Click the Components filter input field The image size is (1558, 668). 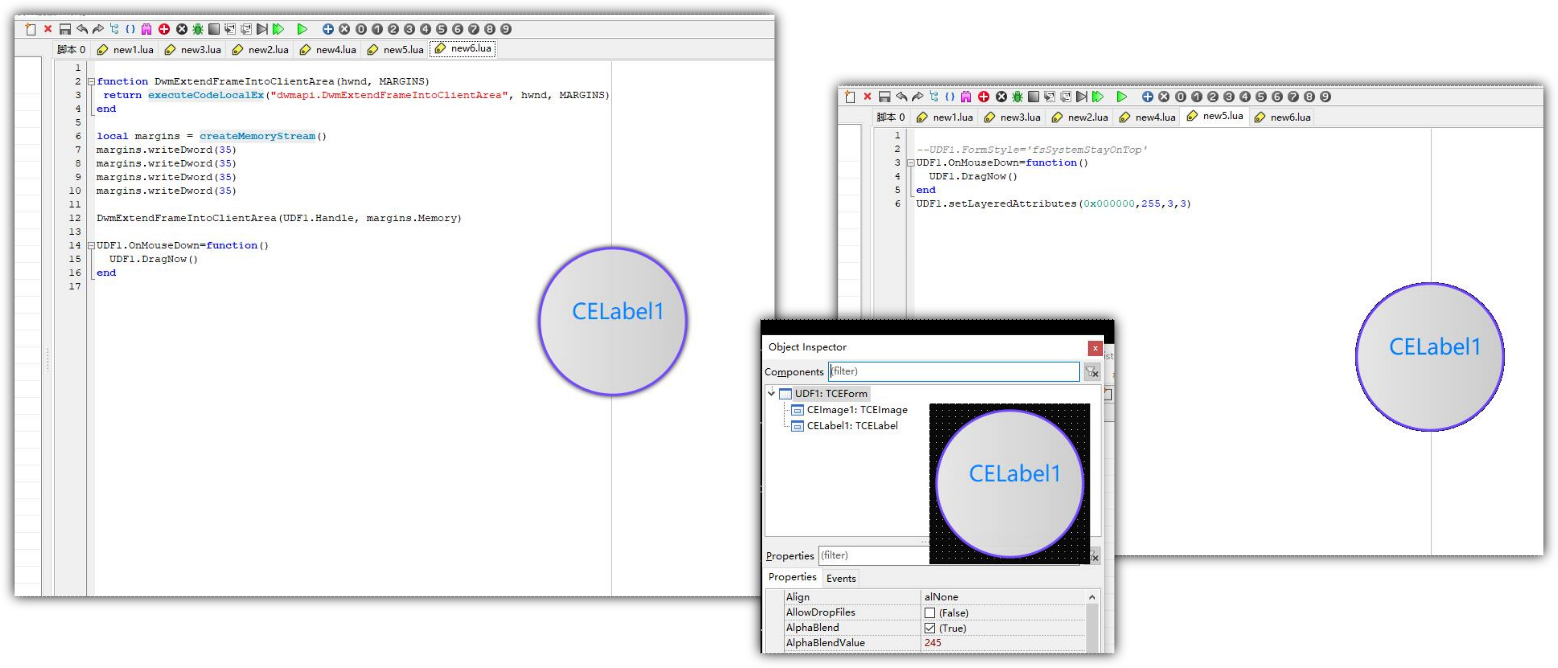(x=953, y=372)
